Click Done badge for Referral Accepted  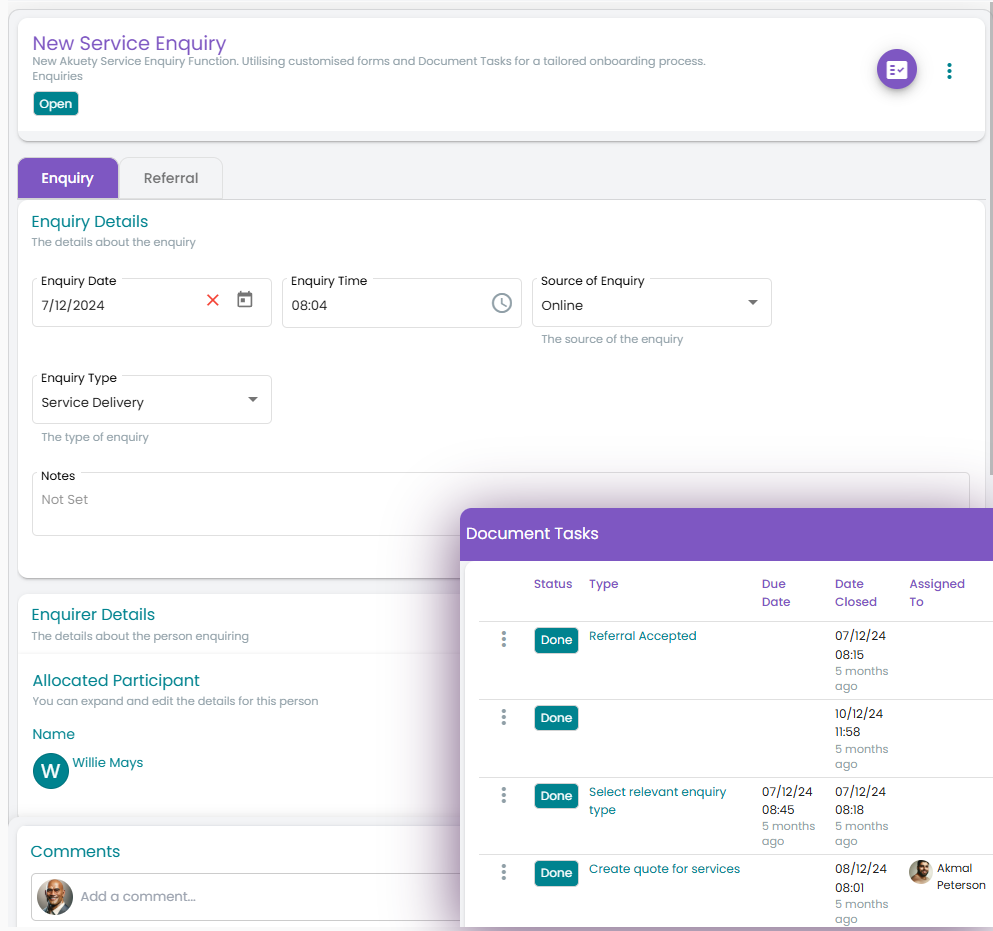(556, 640)
